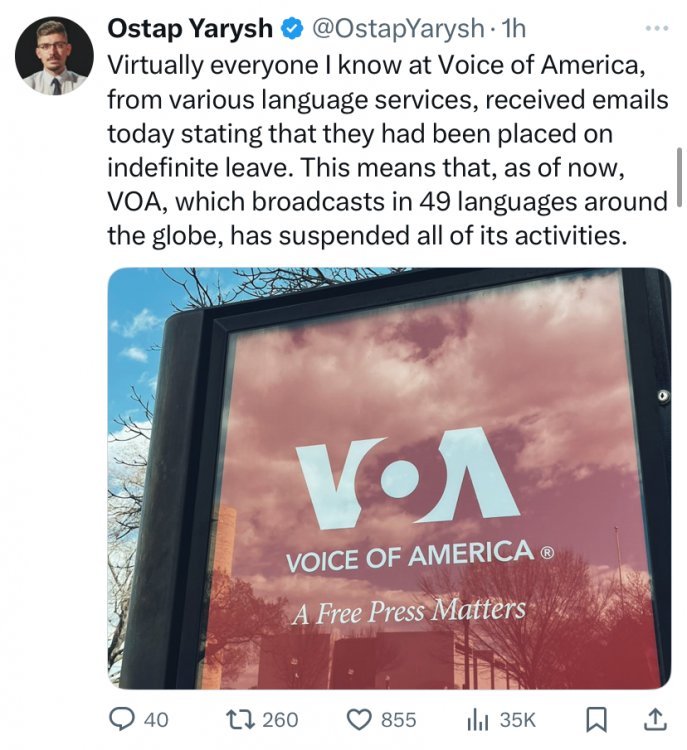Viewport: 687px width, 750px height.
Task: Click the 35K views count
Action: 517,720
